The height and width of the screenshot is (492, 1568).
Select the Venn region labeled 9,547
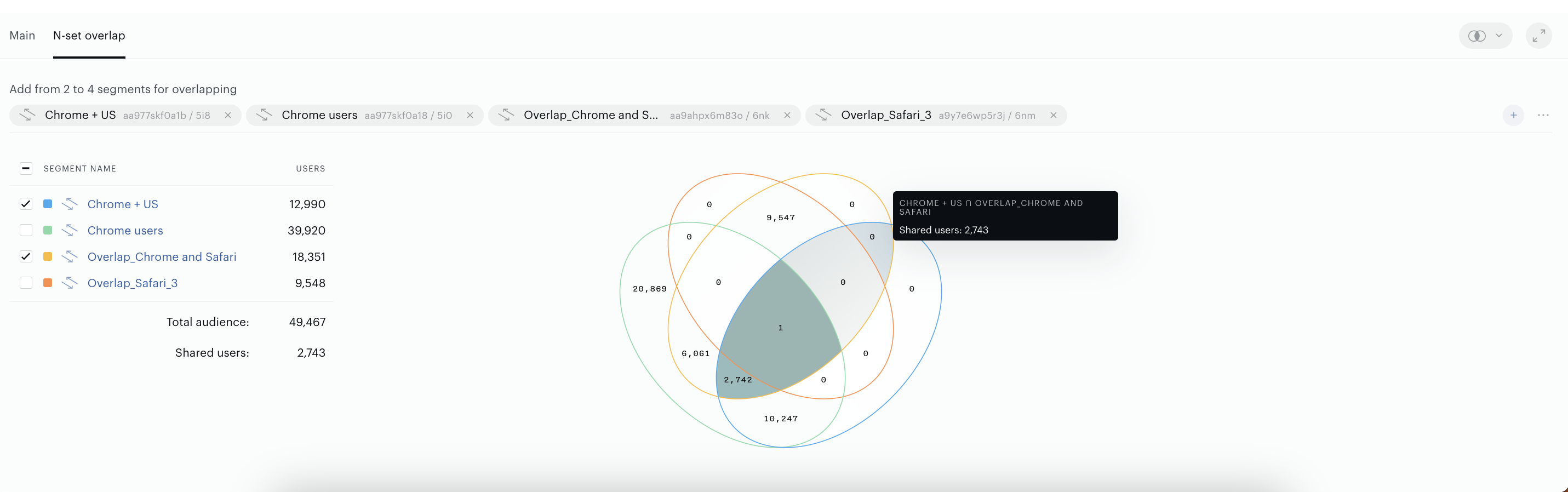pyautogui.click(x=780, y=218)
